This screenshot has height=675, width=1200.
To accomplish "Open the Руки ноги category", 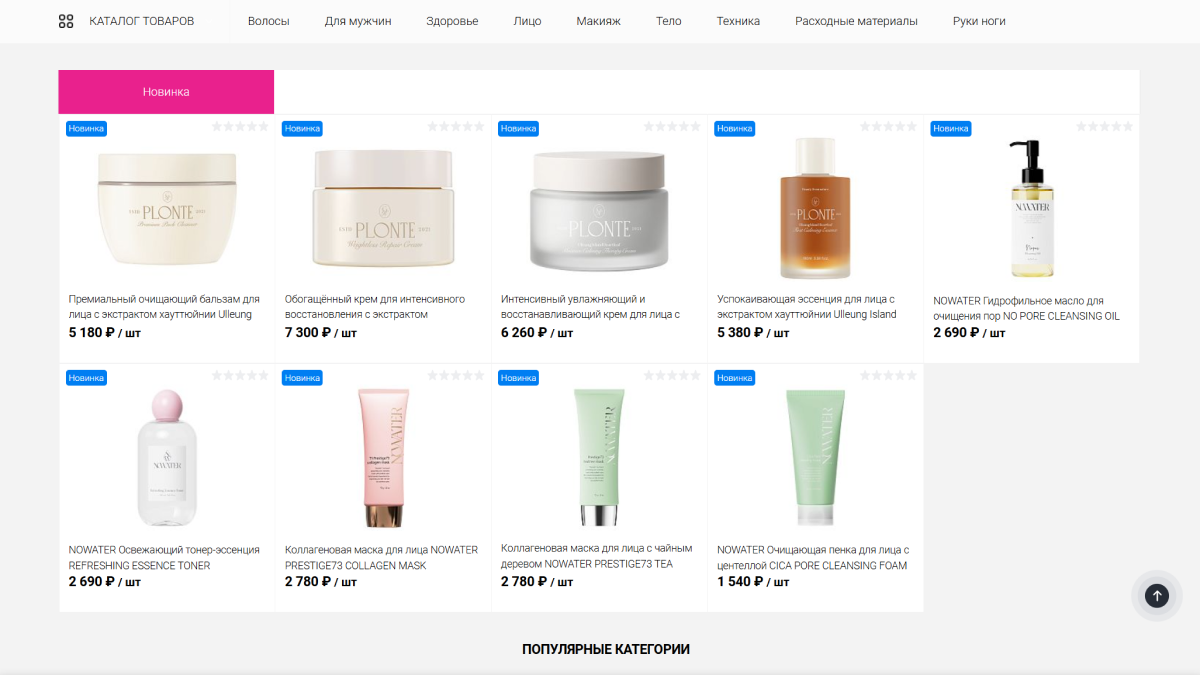I will tap(979, 21).
